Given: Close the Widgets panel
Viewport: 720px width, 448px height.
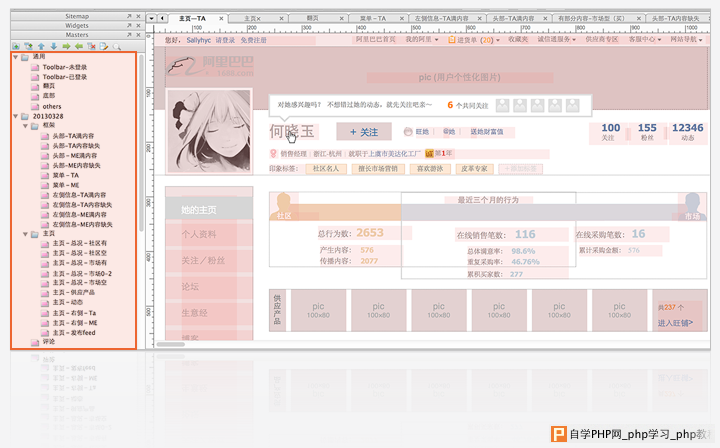Looking at the screenshot, I should (x=138, y=25).
